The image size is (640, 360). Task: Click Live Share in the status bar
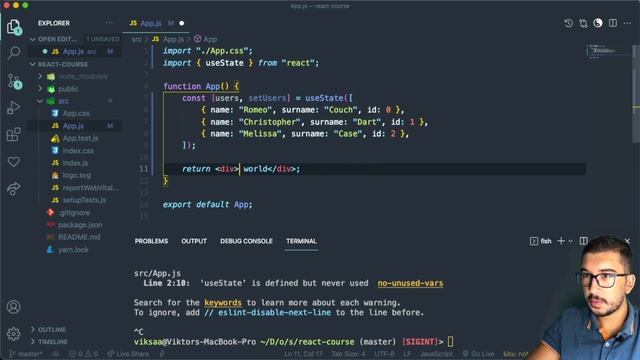tap(128, 354)
